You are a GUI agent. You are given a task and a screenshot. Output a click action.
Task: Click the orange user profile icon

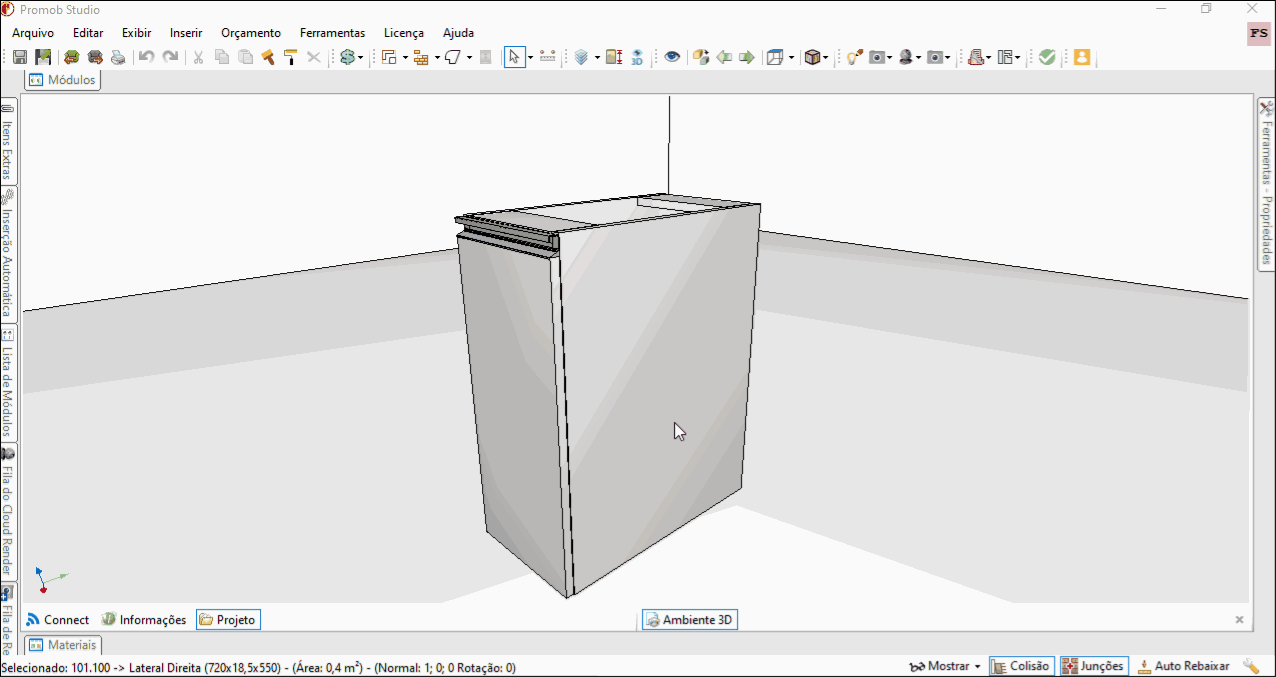1081,58
